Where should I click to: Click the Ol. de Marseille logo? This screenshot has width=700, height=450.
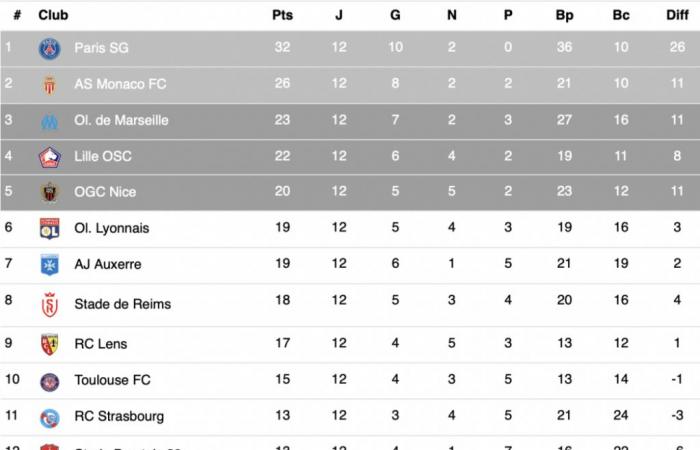[49, 121]
